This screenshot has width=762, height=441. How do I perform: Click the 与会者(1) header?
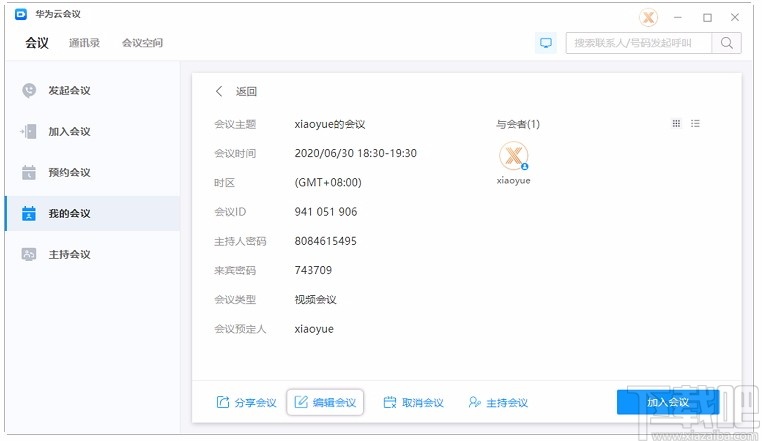pyautogui.click(x=518, y=124)
